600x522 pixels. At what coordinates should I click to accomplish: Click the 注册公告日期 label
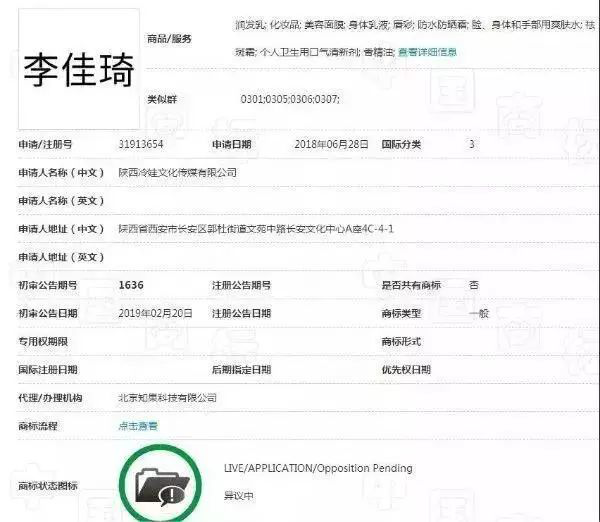click(x=242, y=313)
